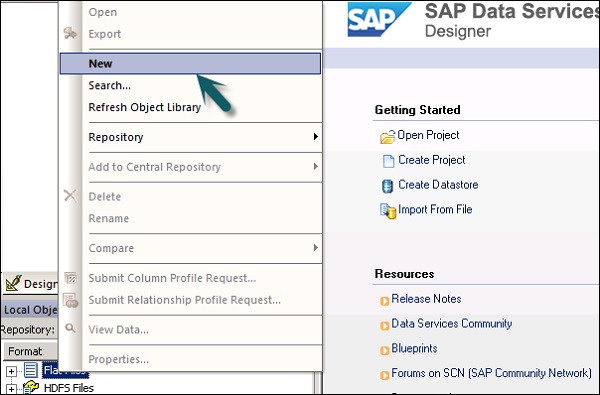600x395 pixels.
Task: Click the Create Project link
Action: click(x=432, y=160)
